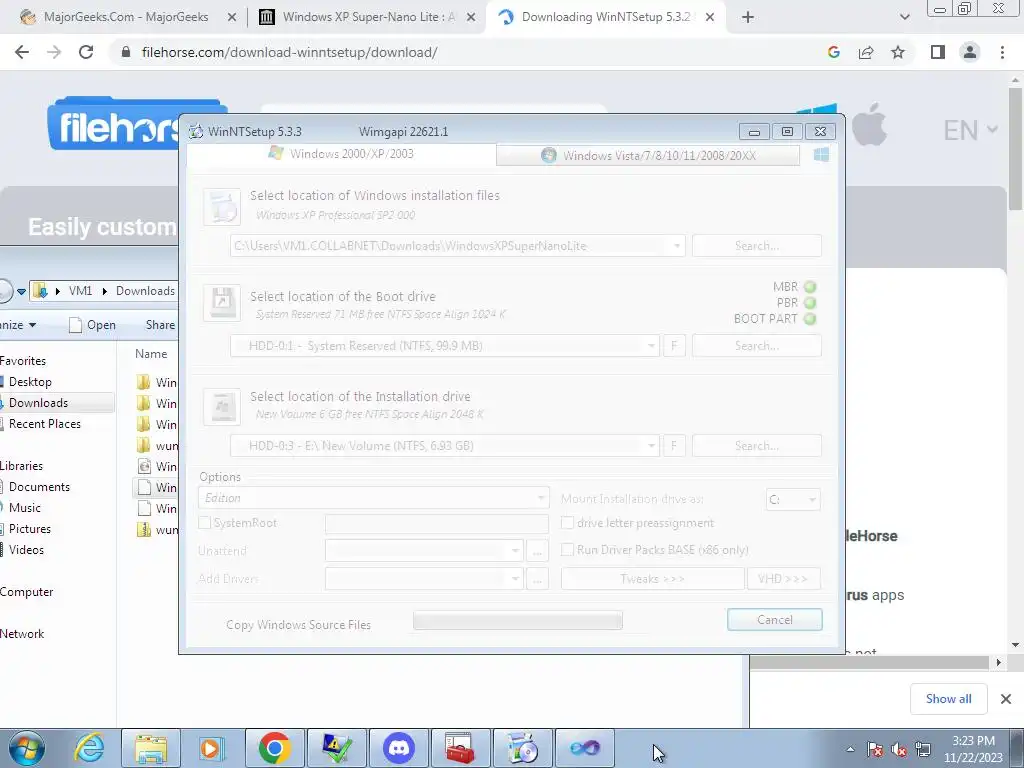
Task: Open the installation files path dropdown
Action: coord(677,246)
